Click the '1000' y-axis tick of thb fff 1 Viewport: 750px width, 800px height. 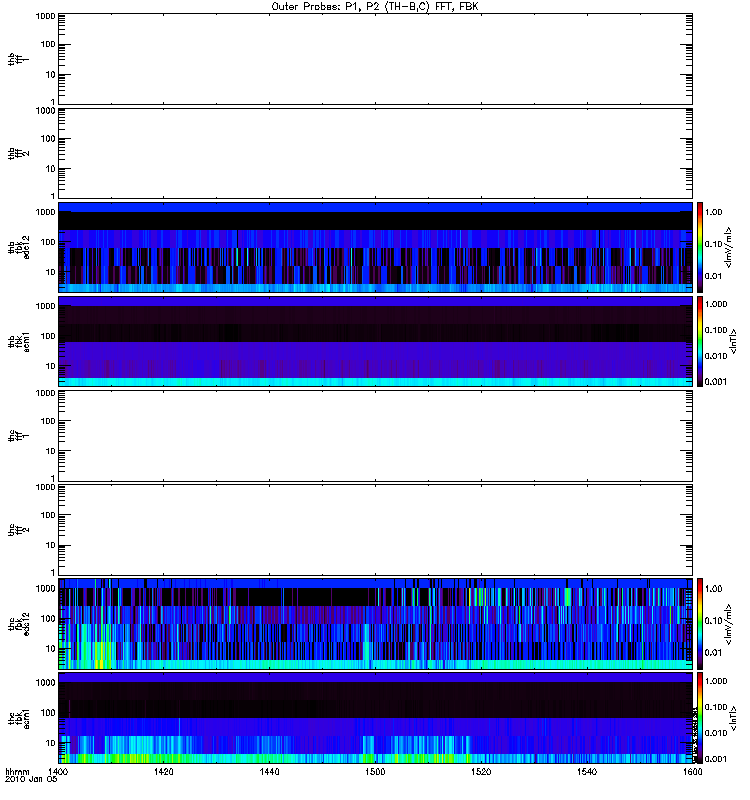(45, 16)
